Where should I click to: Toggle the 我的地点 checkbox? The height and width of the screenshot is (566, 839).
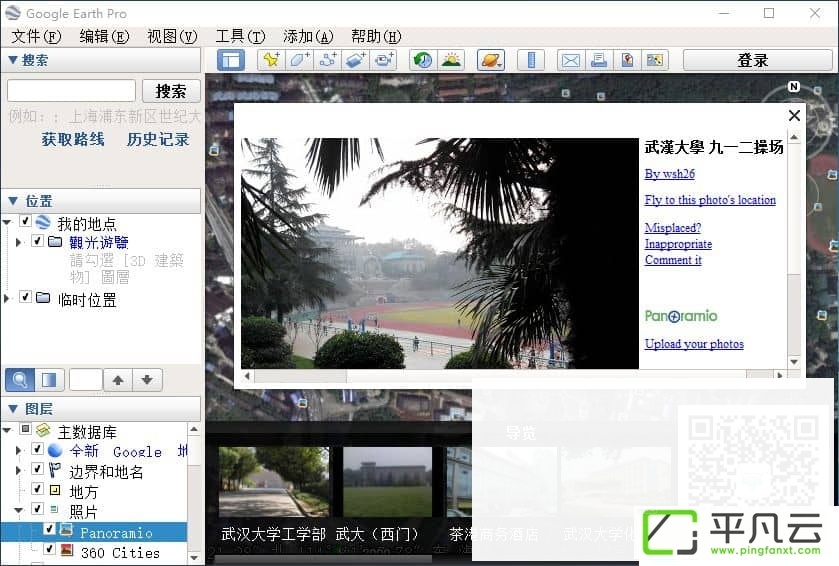[x=25, y=221]
